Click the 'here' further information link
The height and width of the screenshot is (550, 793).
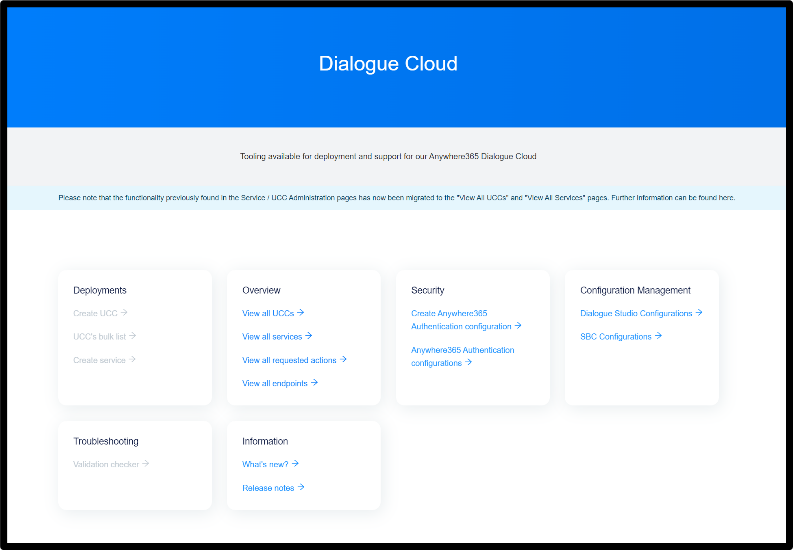726,198
